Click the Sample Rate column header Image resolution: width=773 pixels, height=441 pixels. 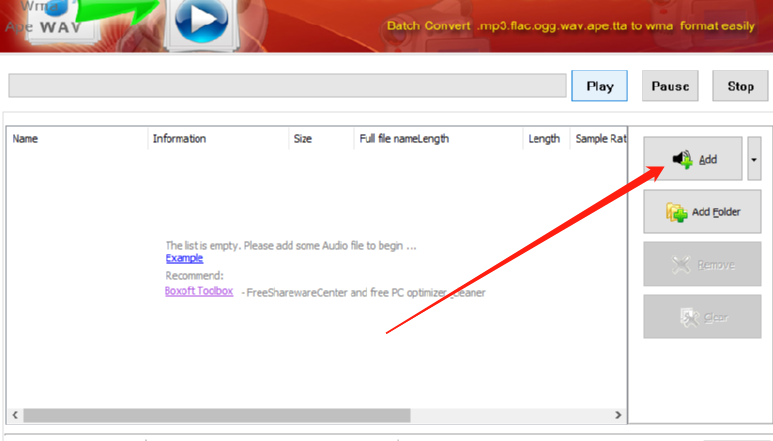pos(598,139)
